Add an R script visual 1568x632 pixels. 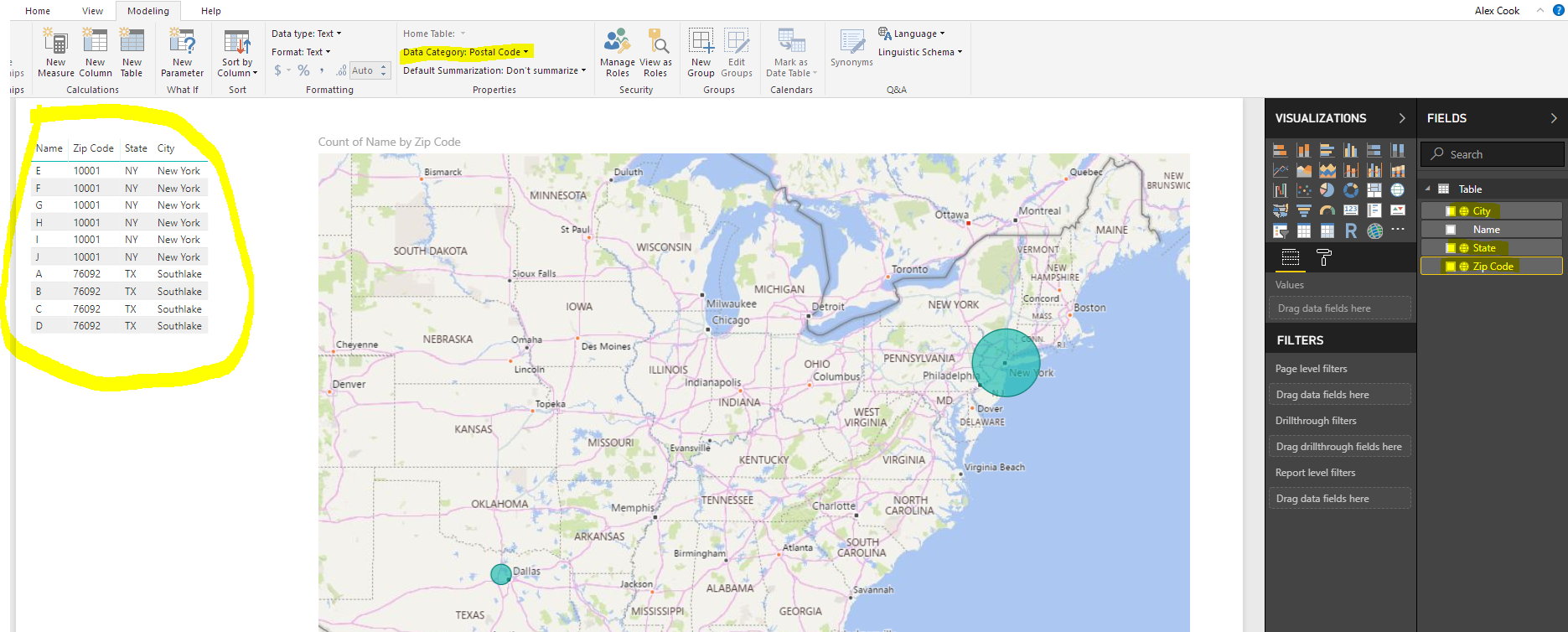coord(1351,231)
